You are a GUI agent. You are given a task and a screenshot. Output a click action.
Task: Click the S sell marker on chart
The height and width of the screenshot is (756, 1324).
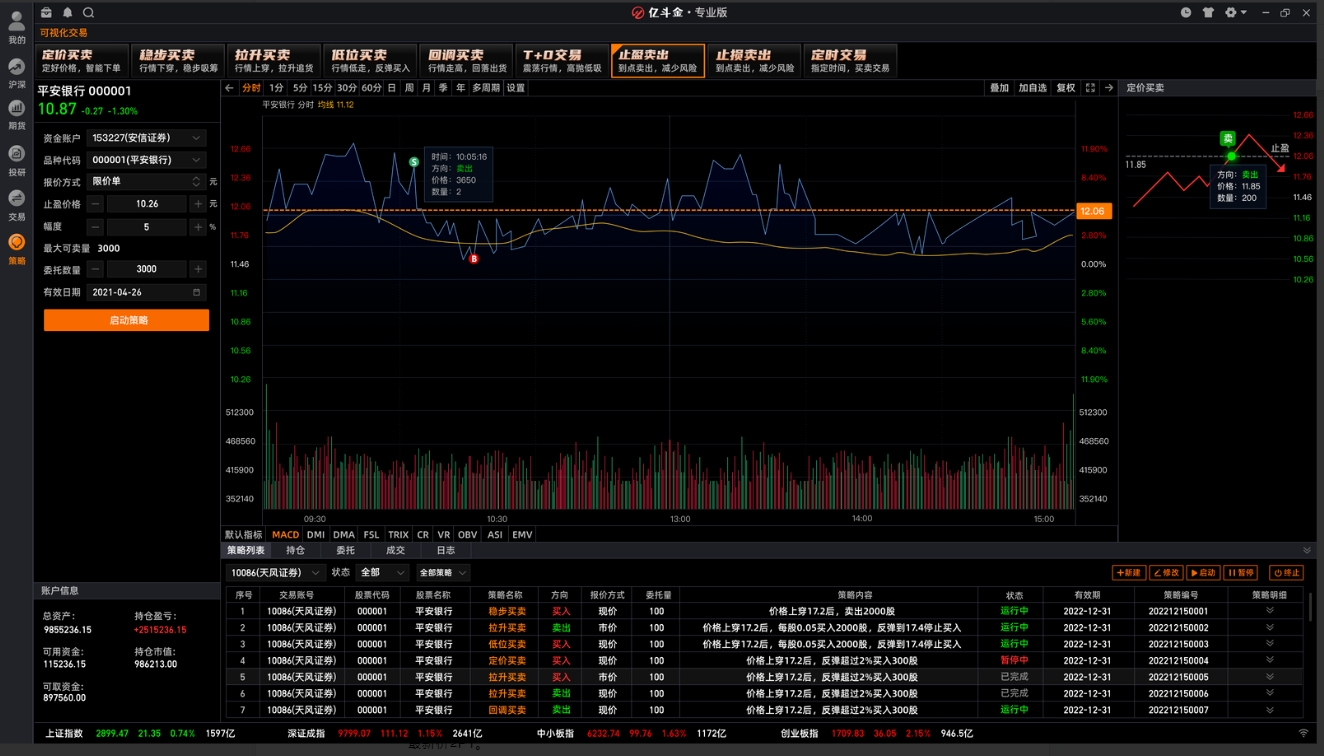413,162
